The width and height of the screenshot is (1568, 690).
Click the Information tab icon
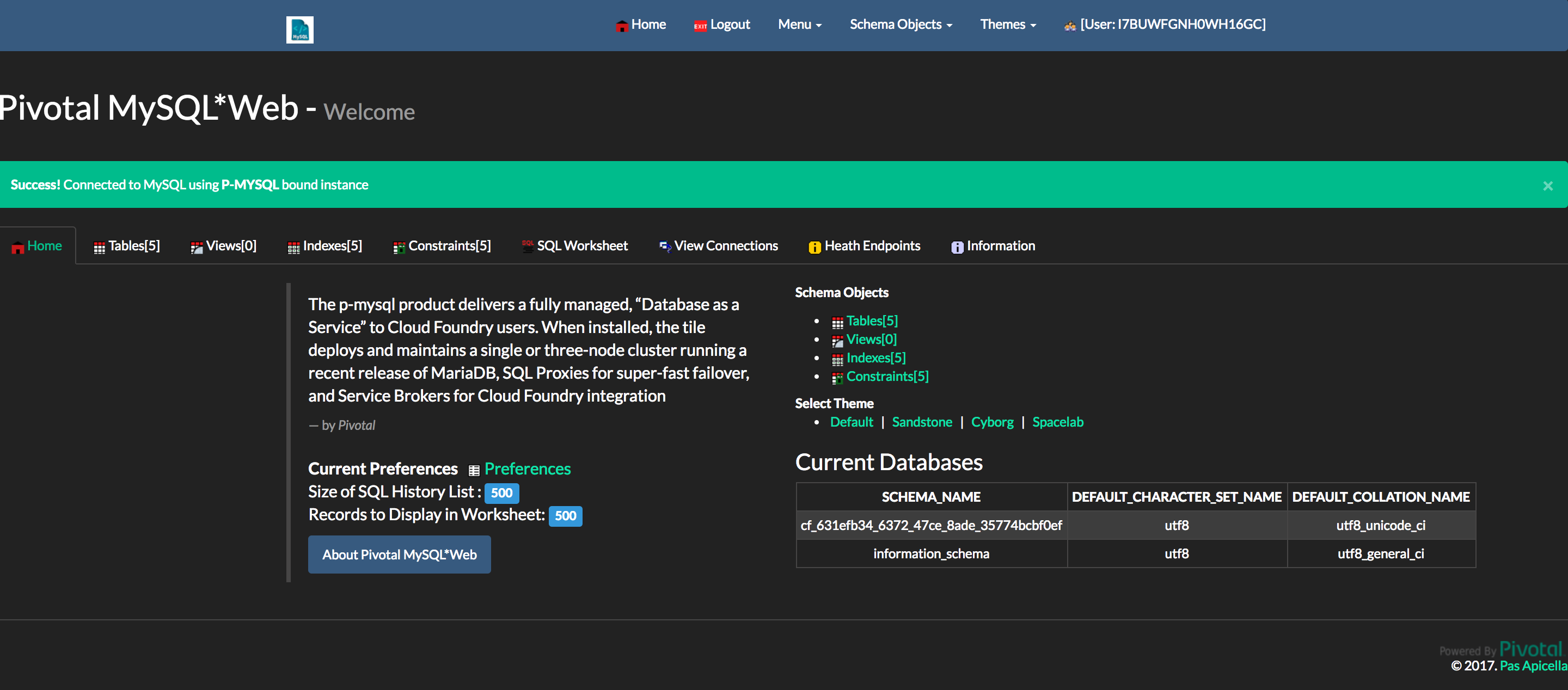click(x=957, y=247)
